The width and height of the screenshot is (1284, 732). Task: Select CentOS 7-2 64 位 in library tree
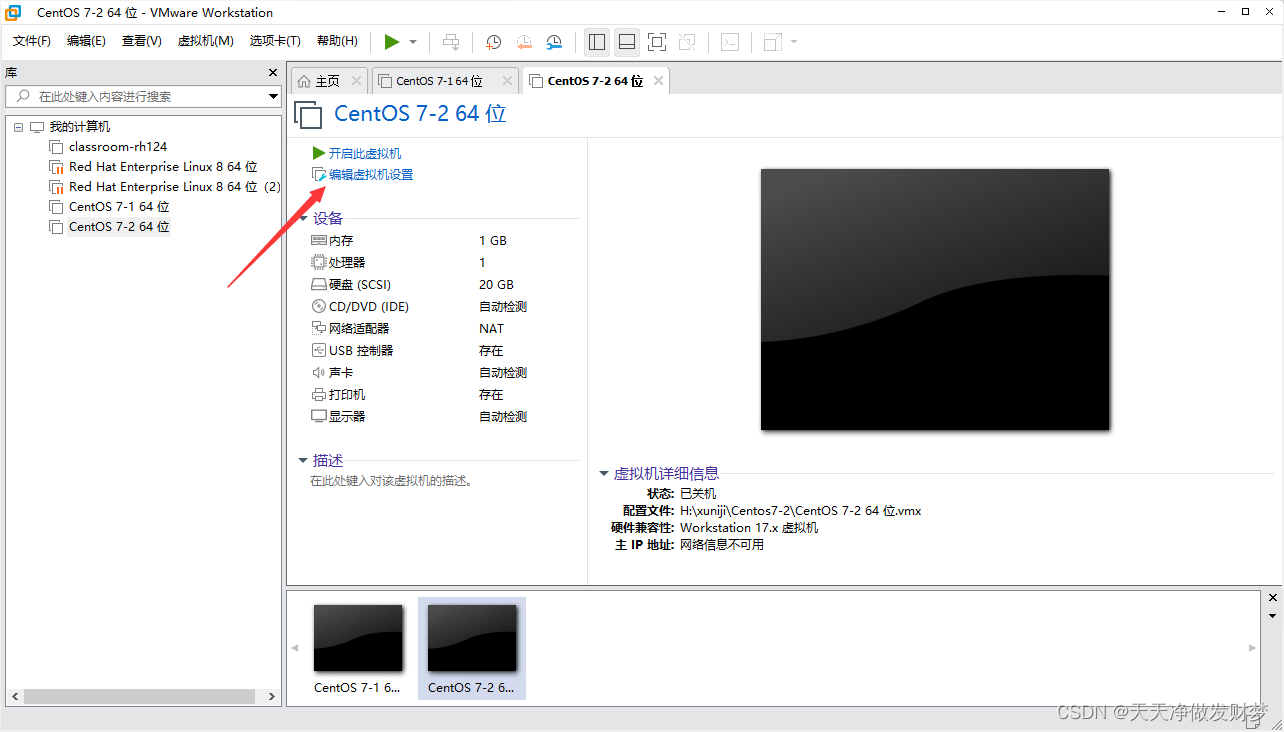coord(119,227)
